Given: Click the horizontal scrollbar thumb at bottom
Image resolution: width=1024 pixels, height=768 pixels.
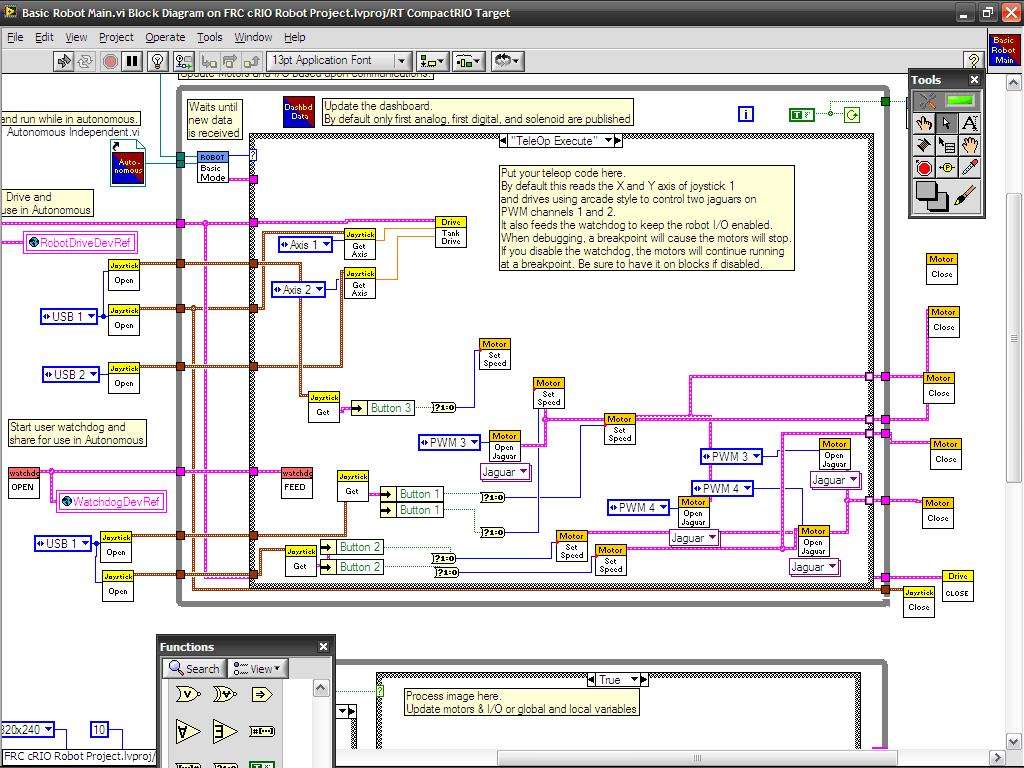Looking at the screenshot, I should coord(697,758).
